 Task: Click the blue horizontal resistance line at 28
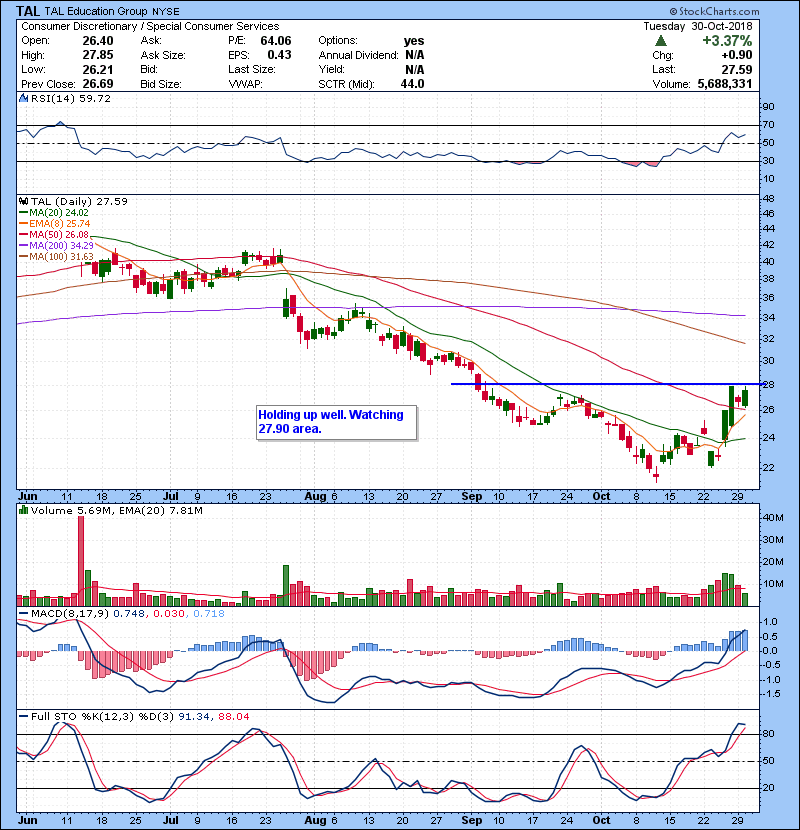coord(607,384)
